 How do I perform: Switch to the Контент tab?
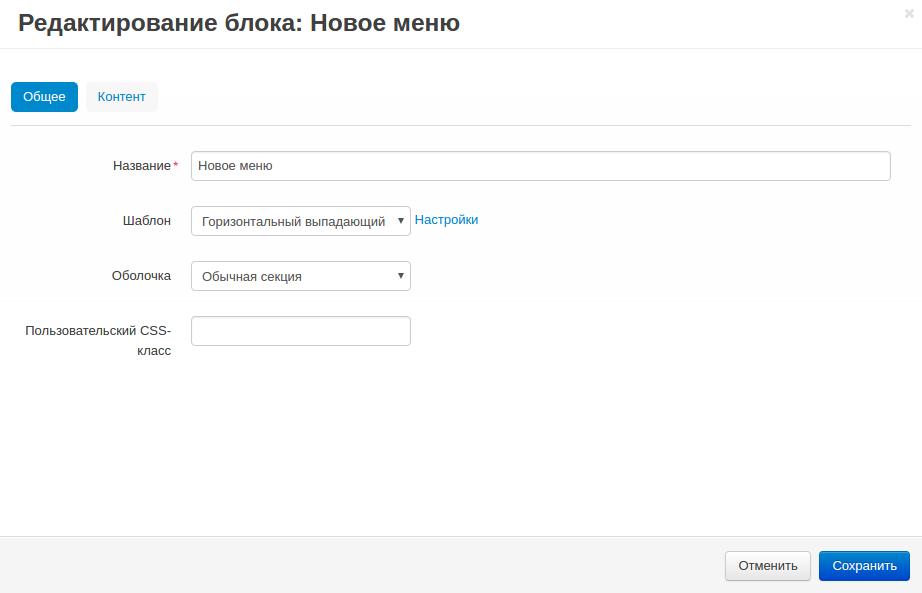pyautogui.click(x=121, y=97)
